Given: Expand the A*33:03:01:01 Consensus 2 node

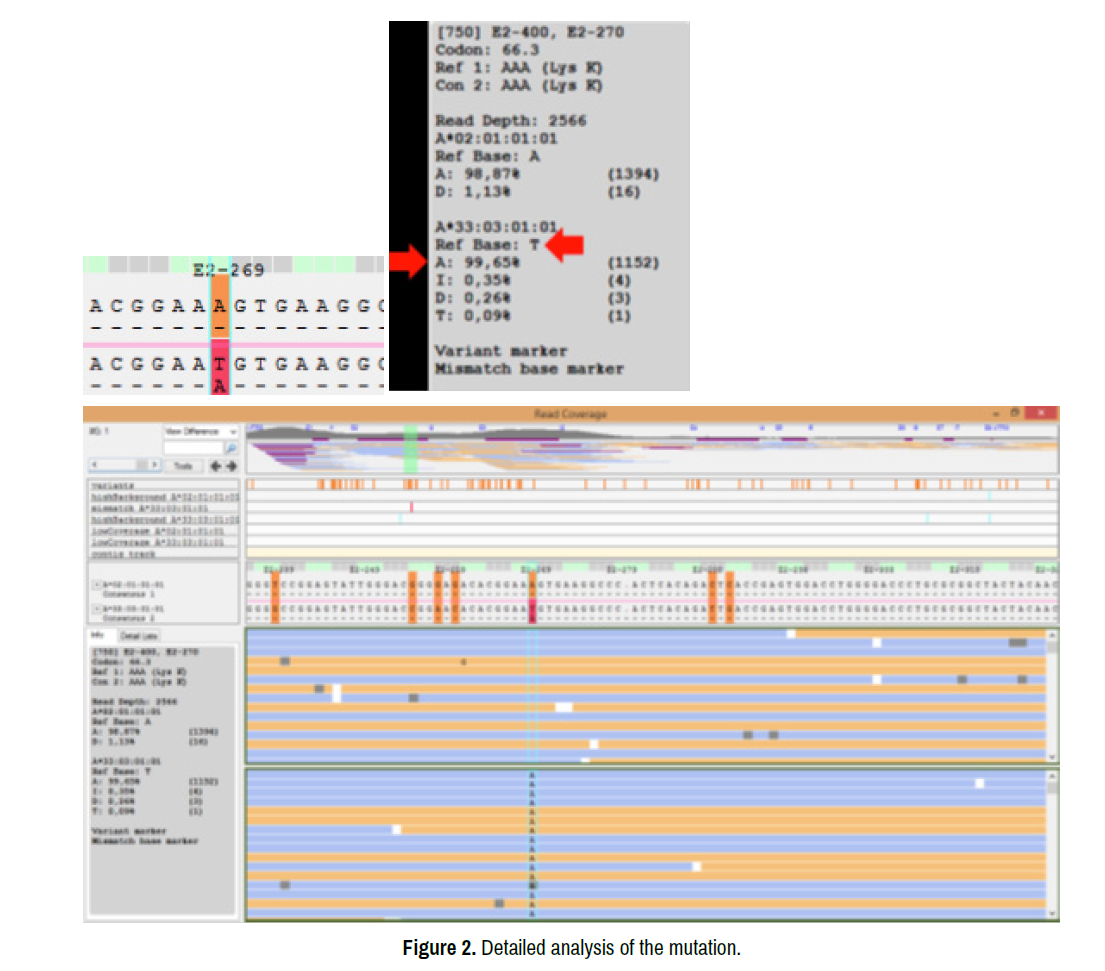Looking at the screenshot, I should [96, 608].
